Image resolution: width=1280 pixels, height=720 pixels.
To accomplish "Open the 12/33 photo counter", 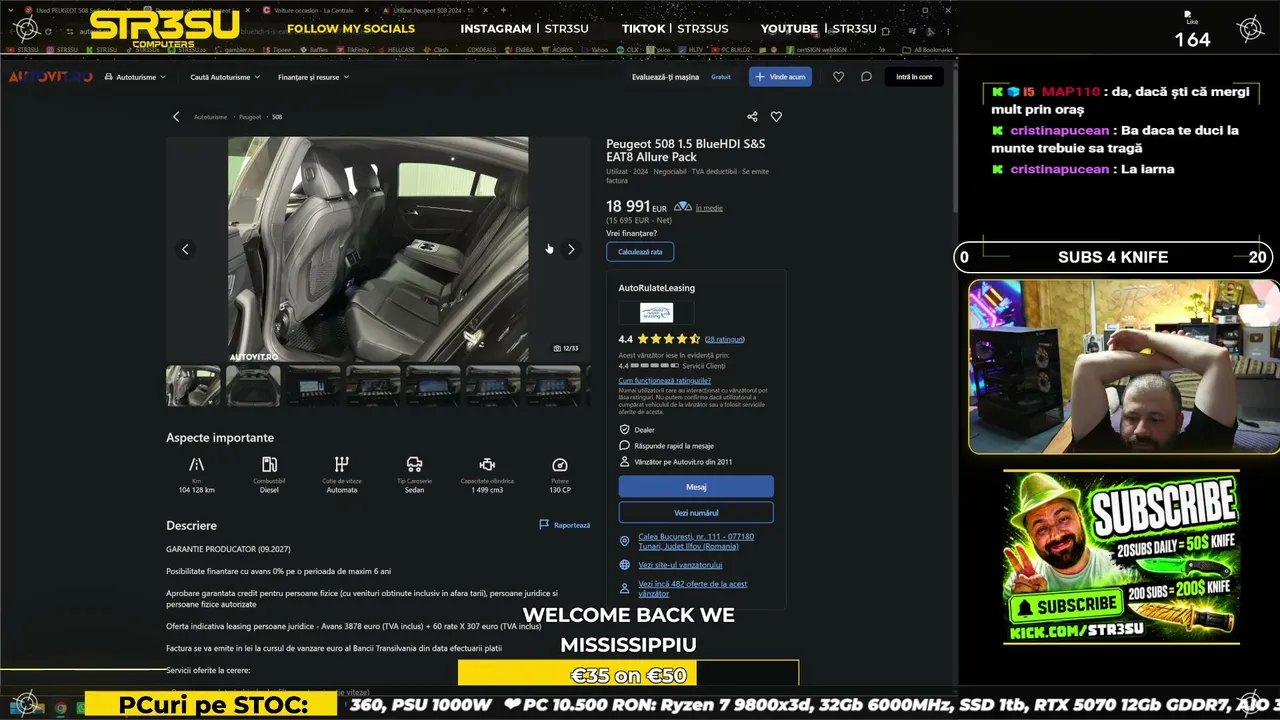I will [566, 348].
